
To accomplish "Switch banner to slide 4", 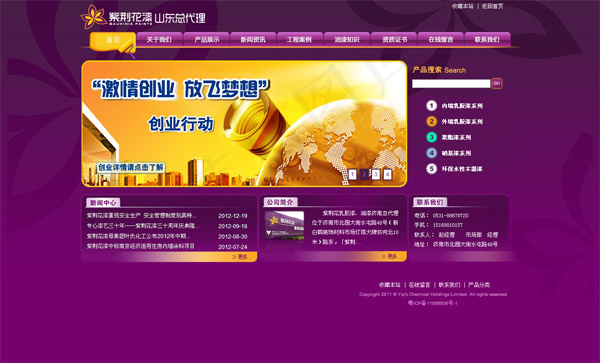I will (x=388, y=175).
